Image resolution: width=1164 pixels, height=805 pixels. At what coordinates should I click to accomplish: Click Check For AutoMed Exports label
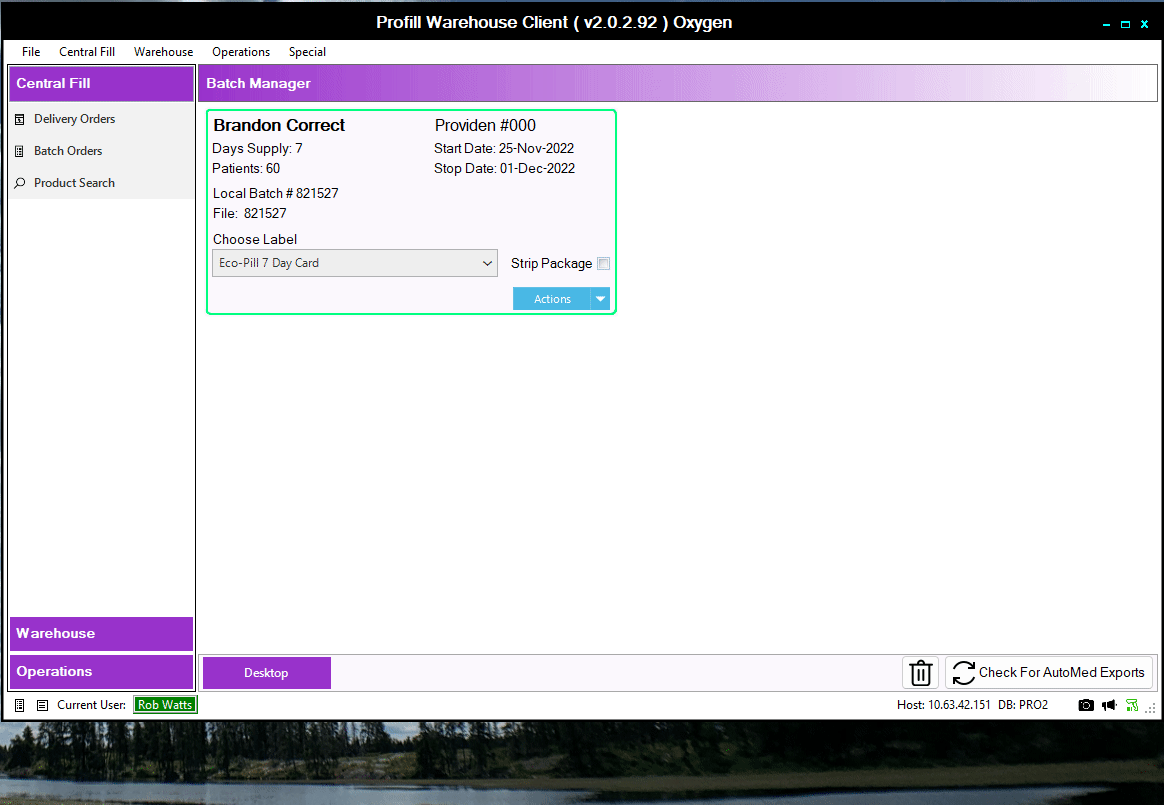click(x=1062, y=672)
